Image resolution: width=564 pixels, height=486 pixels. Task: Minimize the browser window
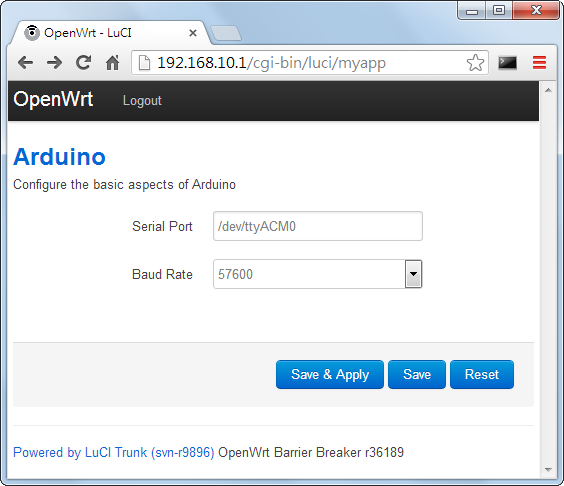pos(472,11)
